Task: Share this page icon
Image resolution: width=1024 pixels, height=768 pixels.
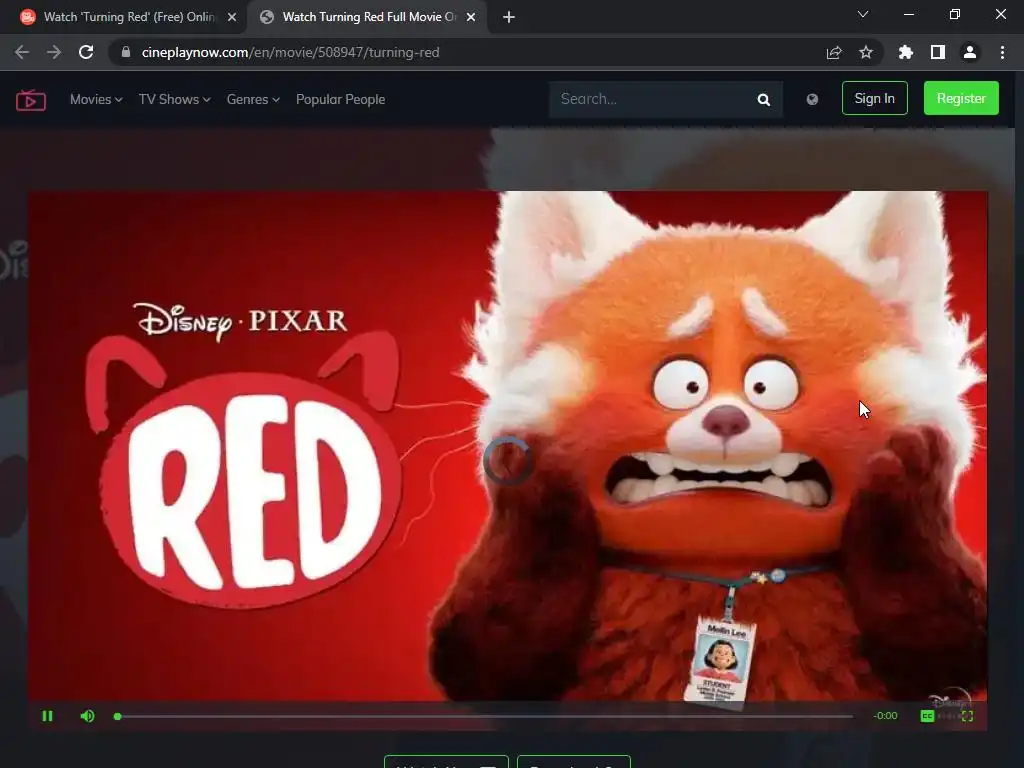Action: click(x=834, y=52)
